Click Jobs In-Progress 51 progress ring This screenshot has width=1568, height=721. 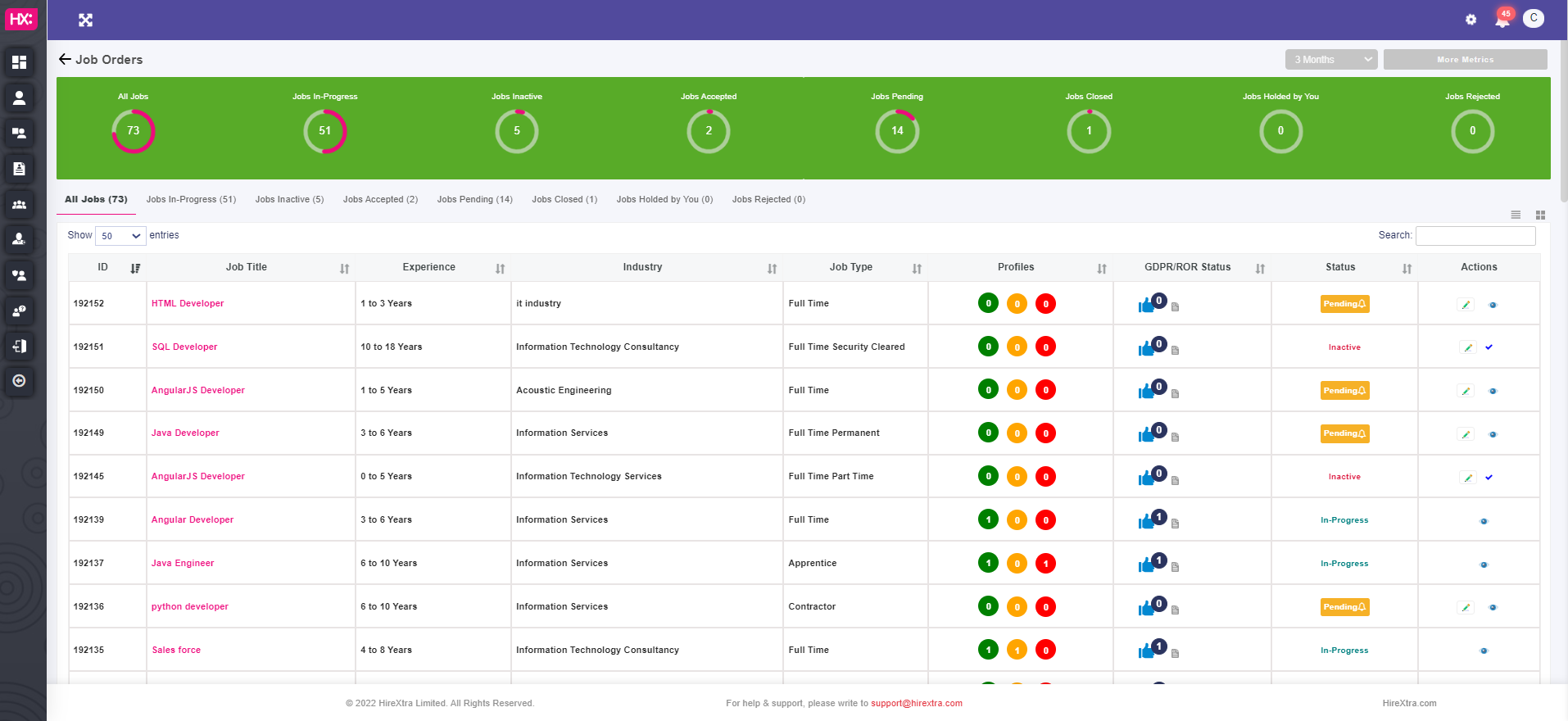325,131
